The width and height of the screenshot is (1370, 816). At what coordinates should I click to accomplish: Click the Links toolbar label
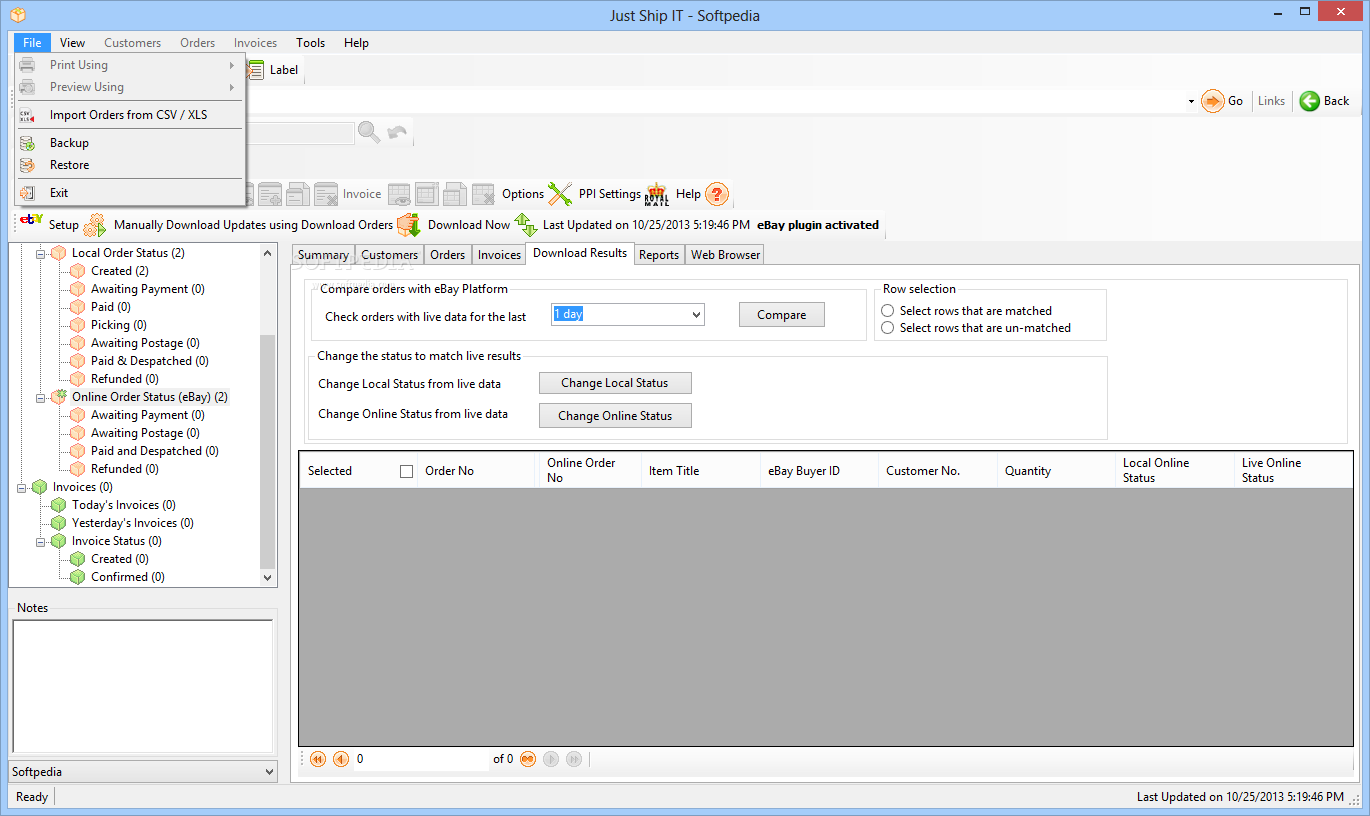pyautogui.click(x=1271, y=101)
